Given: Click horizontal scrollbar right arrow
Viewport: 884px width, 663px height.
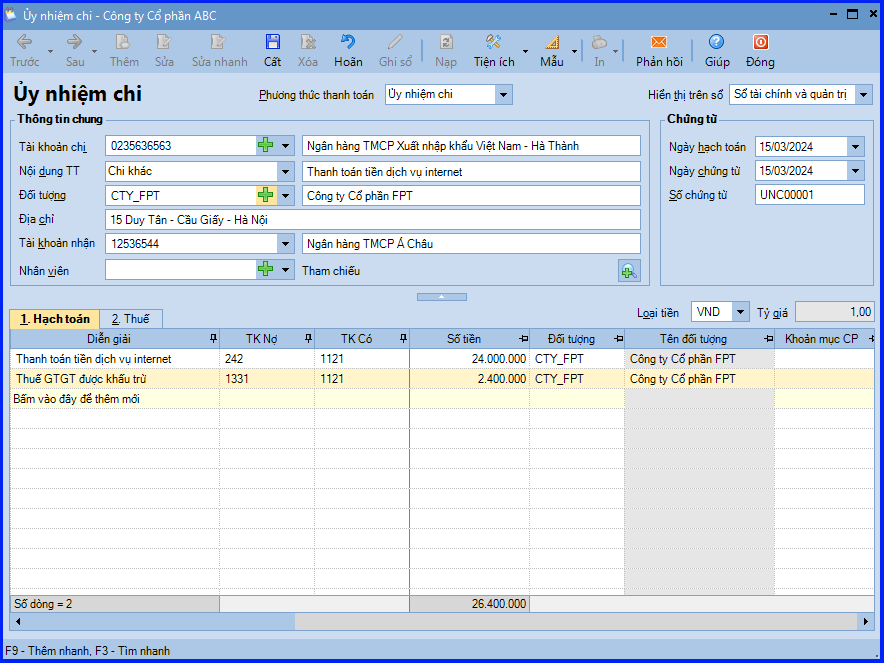Looking at the screenshot, I should pyautogui.click(x=866, y=622).
